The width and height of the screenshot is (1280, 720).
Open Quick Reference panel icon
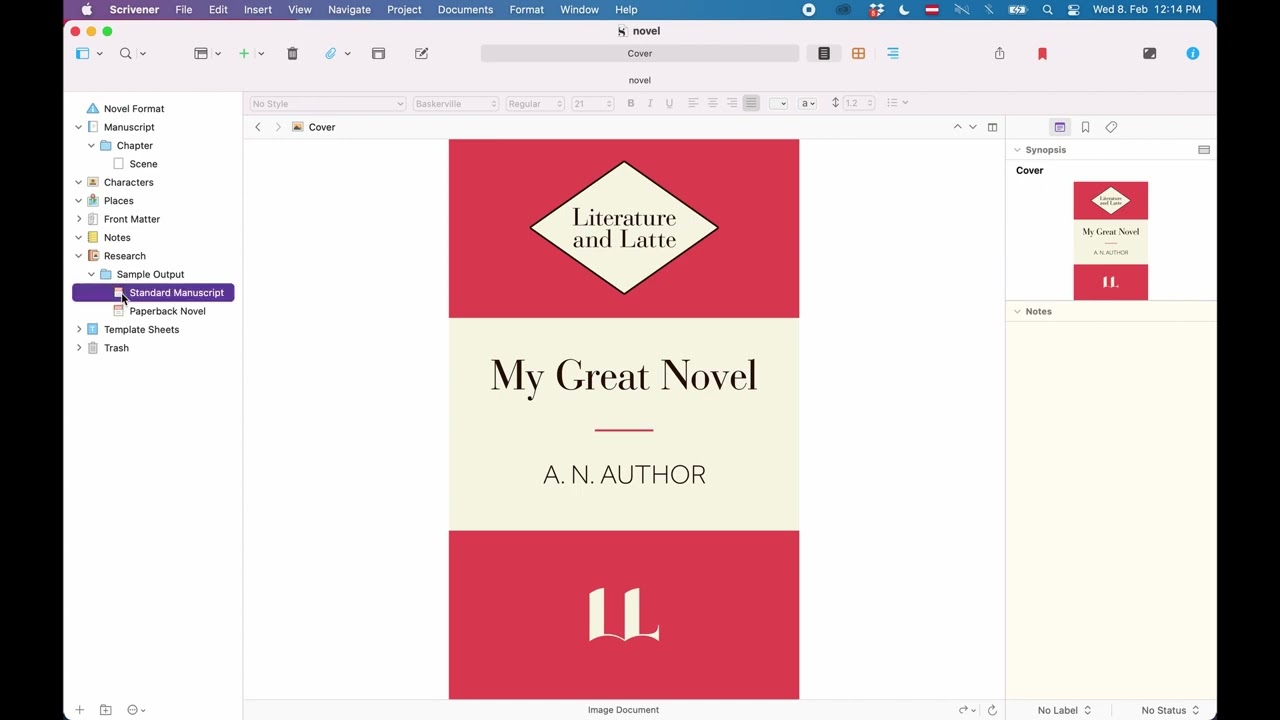click(378, 53)
